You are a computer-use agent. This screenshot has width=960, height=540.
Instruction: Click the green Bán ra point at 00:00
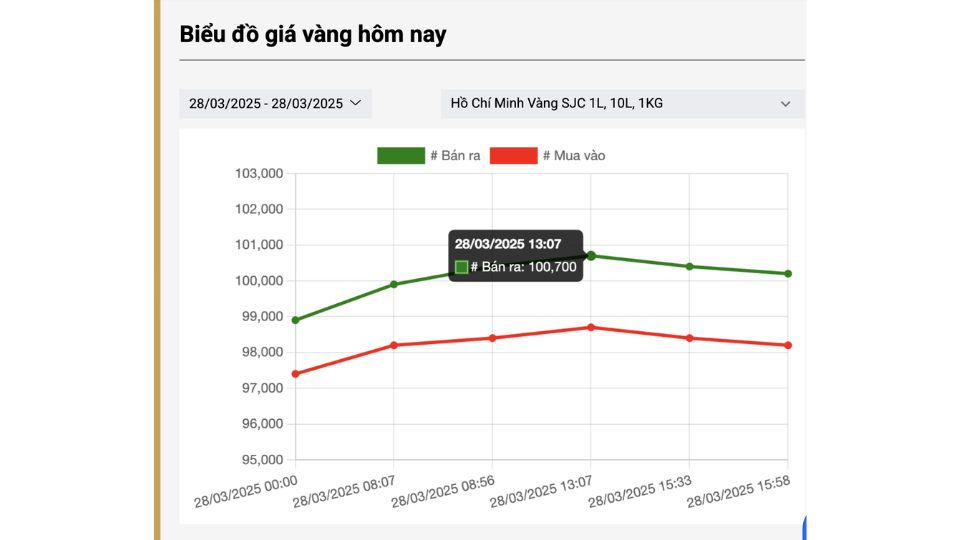(296, 320)
